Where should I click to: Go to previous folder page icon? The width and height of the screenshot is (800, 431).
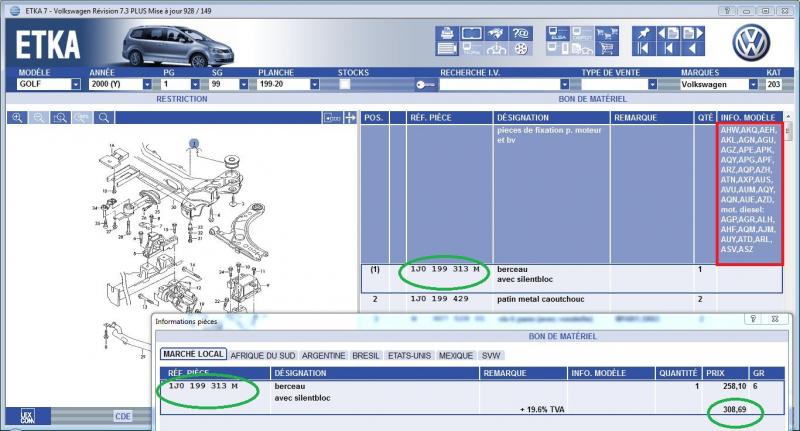[x=668, y=34]
